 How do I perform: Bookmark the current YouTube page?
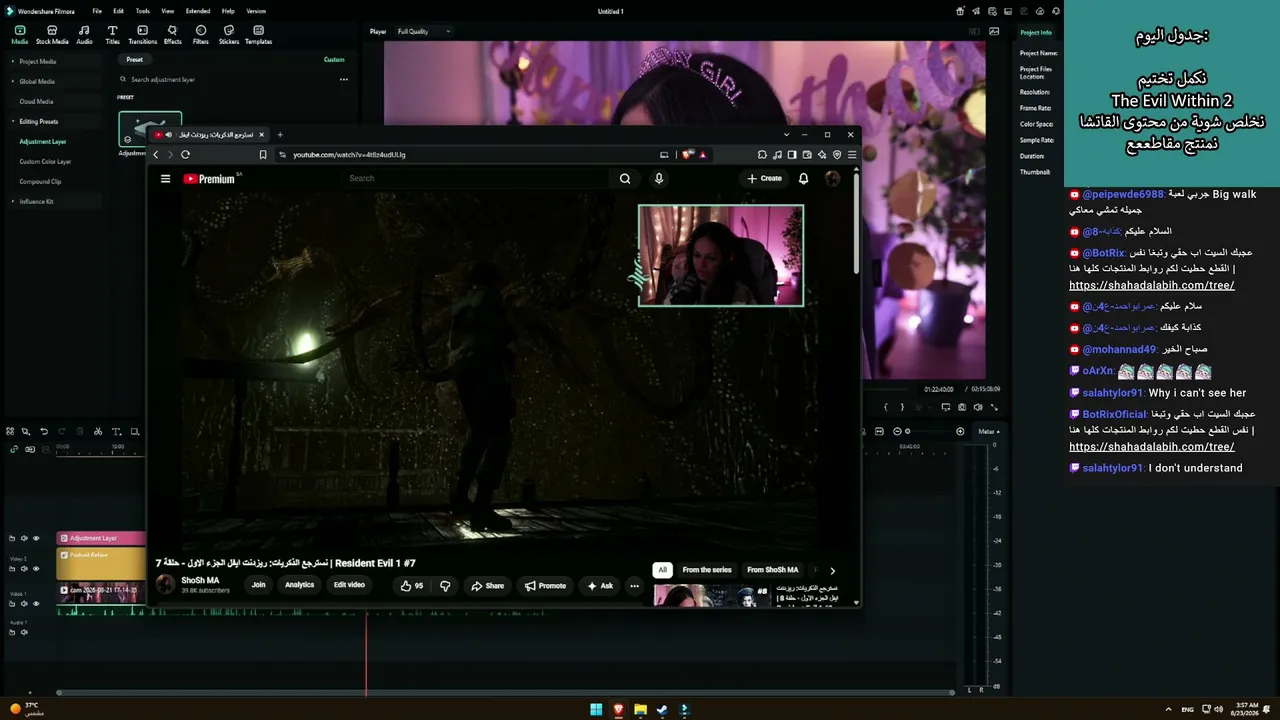click(263, 155)
